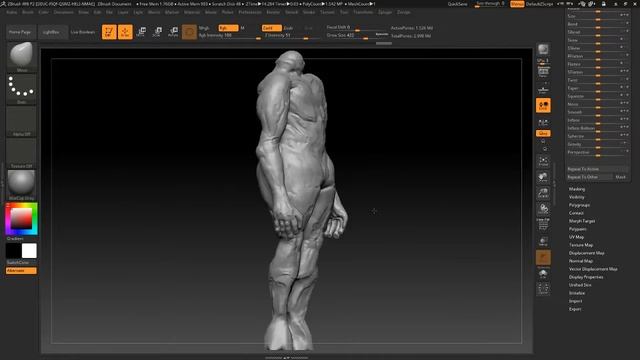Click the Frame icon on right shelf

click(x=543, y=161)
